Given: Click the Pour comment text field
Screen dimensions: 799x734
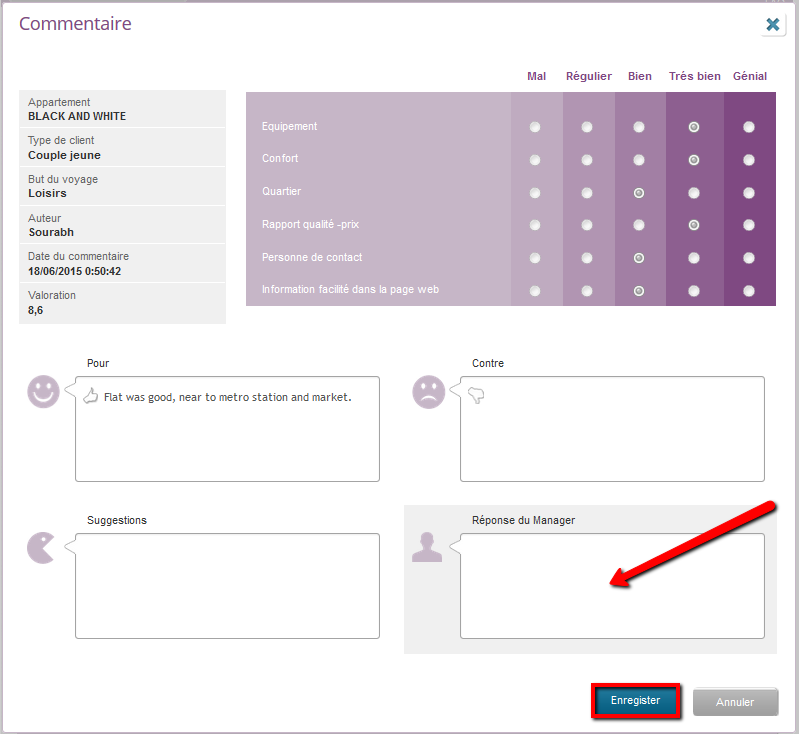Looking at the screenshot, I should pos(227,440).
